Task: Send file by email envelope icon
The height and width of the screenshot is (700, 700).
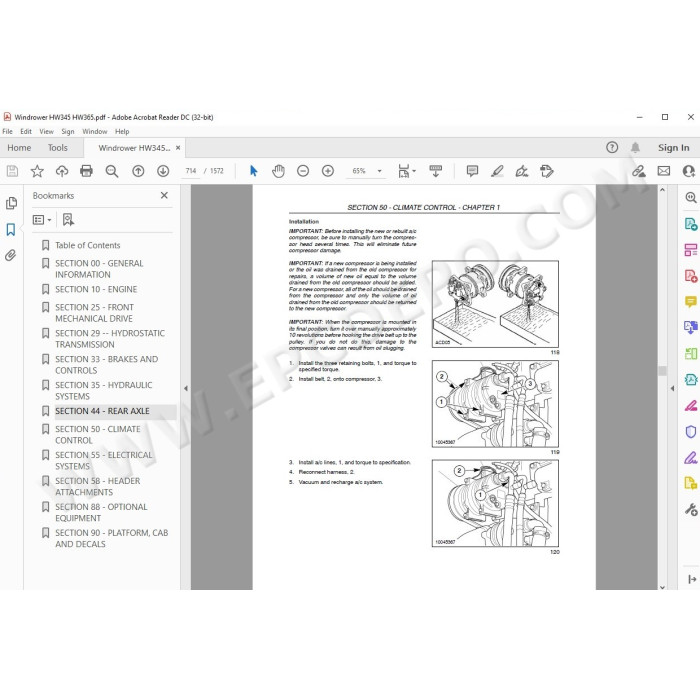Action: click(x=663, y=171)
